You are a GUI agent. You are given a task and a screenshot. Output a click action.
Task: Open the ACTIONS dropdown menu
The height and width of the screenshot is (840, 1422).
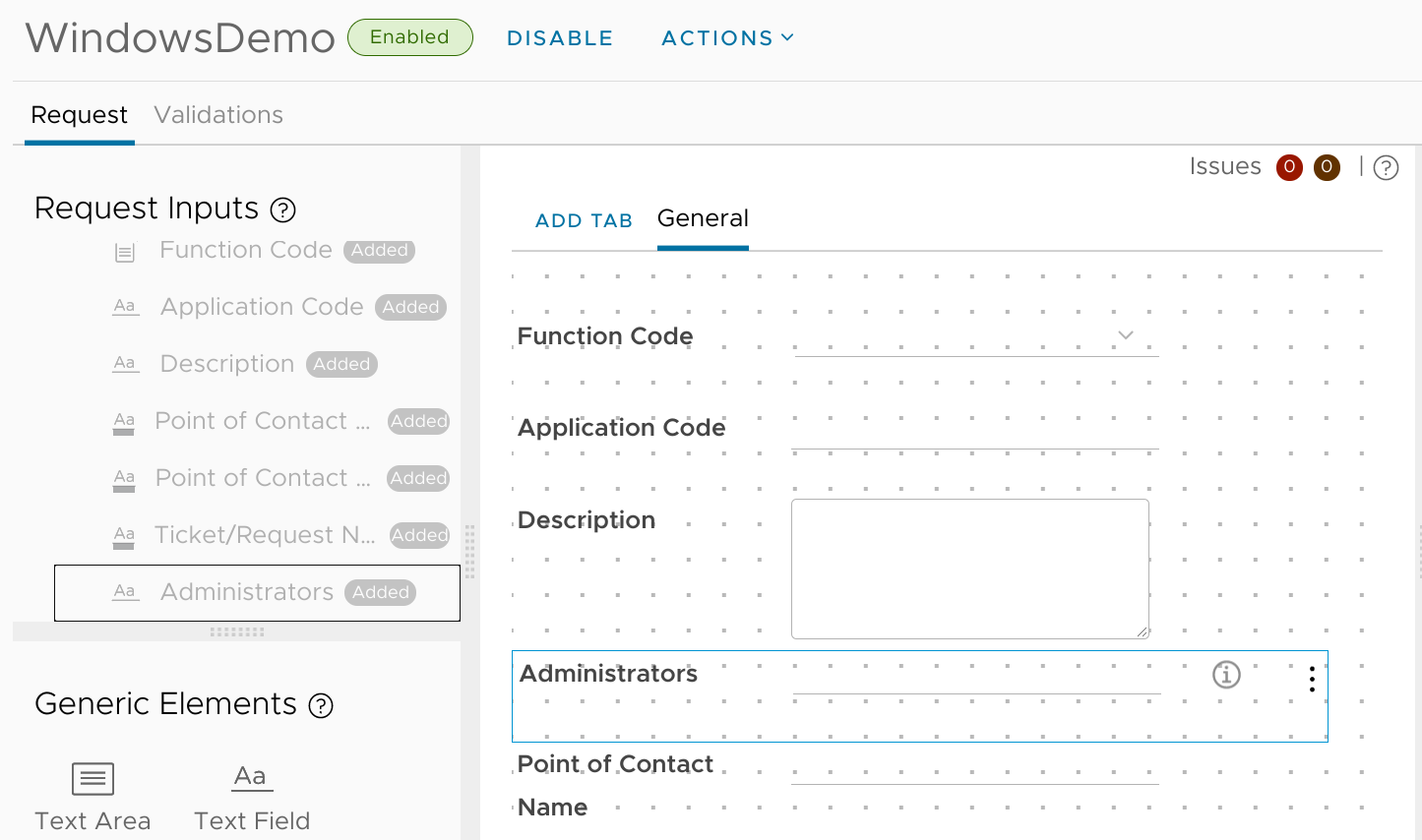[727, 38]
